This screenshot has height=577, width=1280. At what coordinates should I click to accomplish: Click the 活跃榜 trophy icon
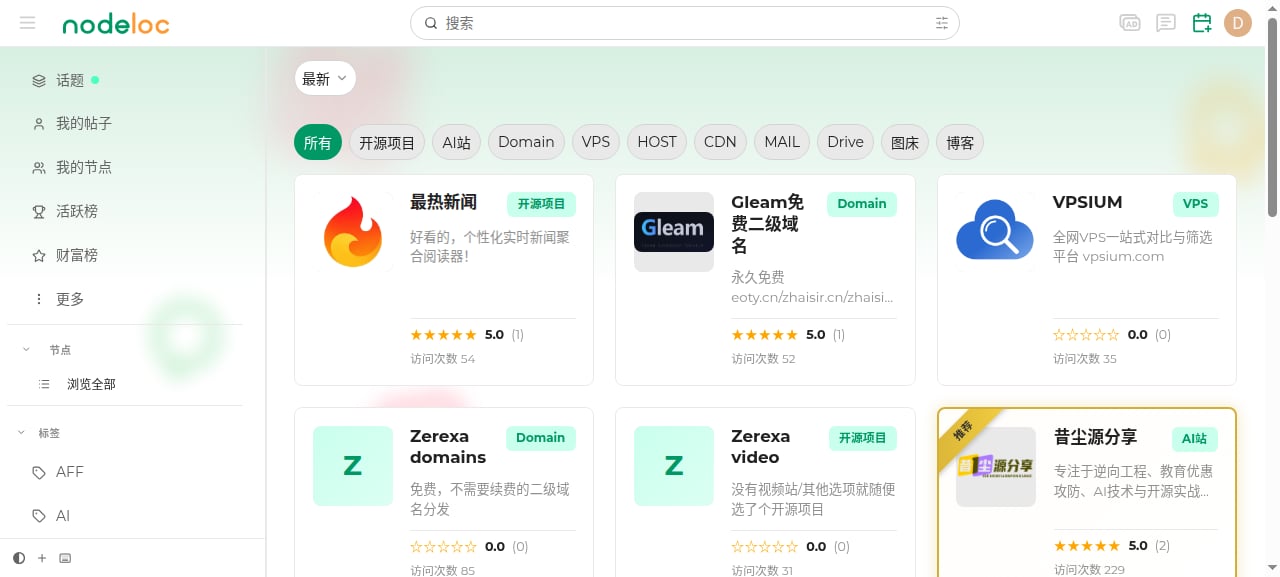(39, 212)
